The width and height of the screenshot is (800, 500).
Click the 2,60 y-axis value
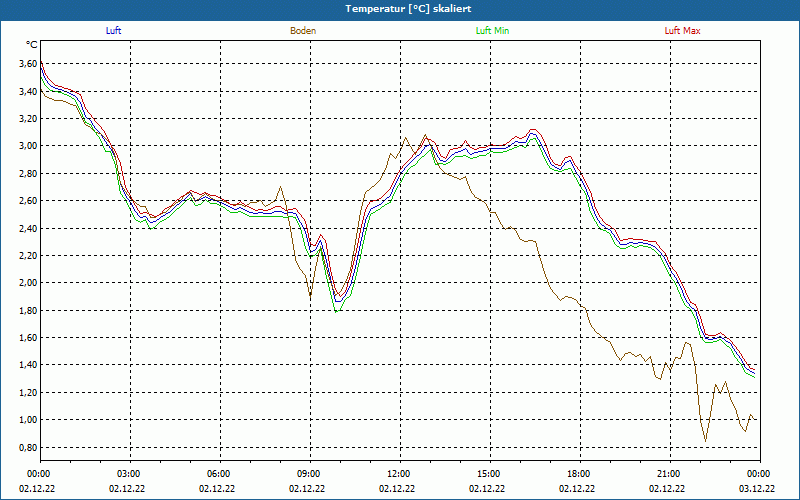click(x=28, y=201)
